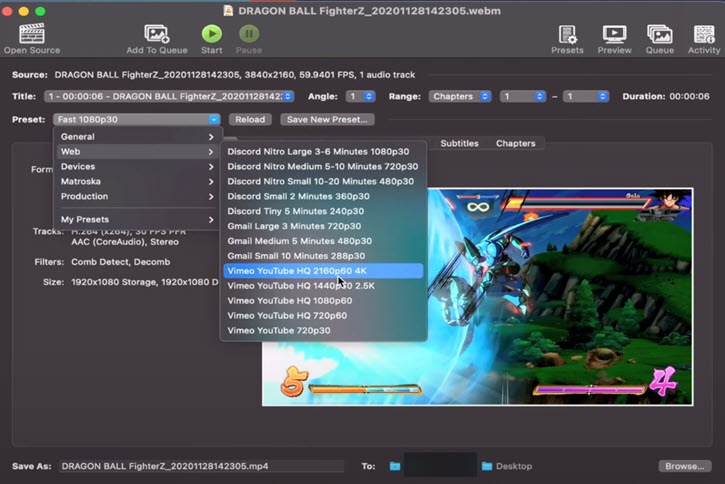Select Discord Nitro Small 10-20 Minutes 480p30
Viewport: 725px width, 484px height.
click(323, 181)
